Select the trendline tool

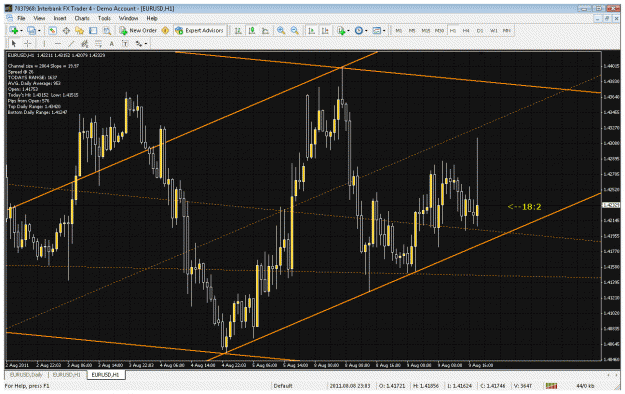pyautogui.click(x=71, y=43)
